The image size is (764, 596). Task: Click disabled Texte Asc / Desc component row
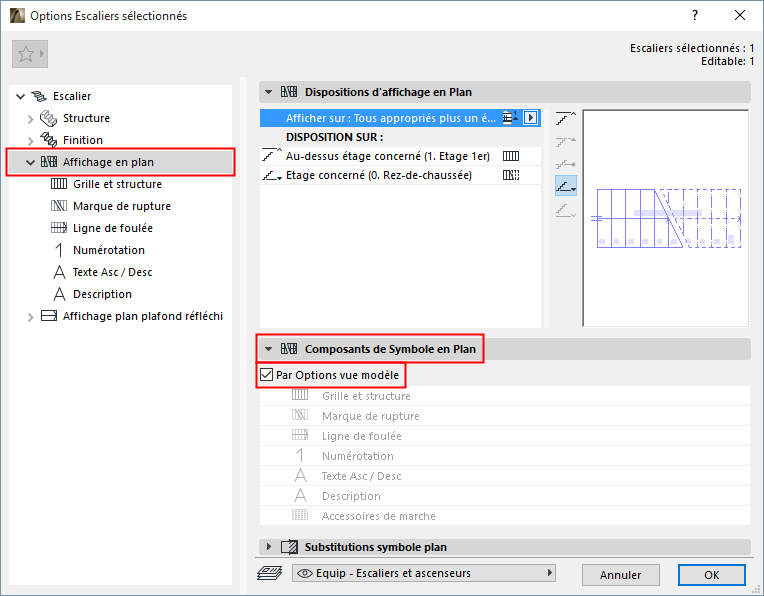click(x=505, y=476)
